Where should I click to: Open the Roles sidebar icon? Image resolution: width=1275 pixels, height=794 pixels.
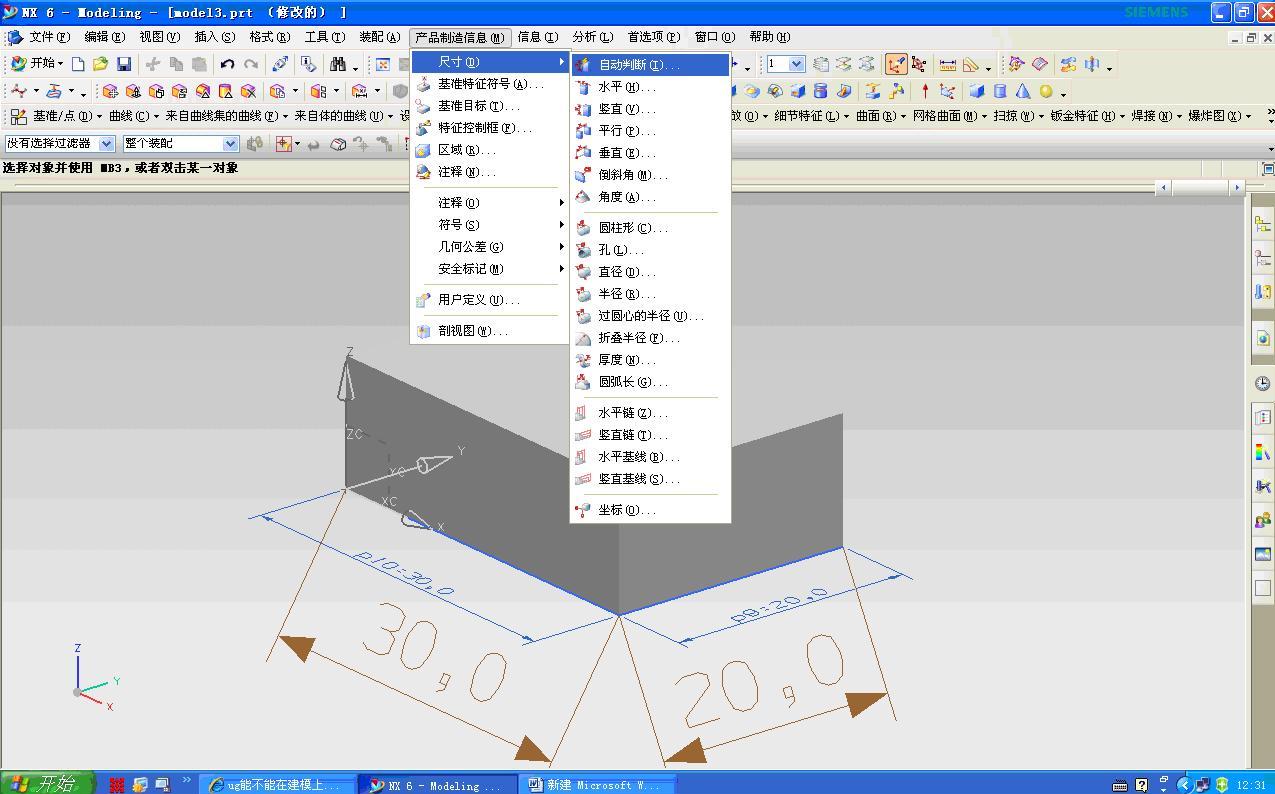click(x=1263, y=520)
